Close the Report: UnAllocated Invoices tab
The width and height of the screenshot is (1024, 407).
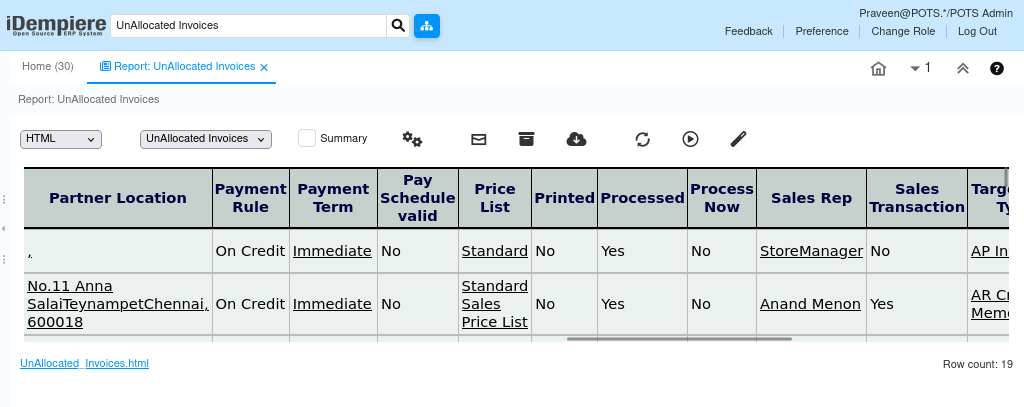tap(264, 67)
